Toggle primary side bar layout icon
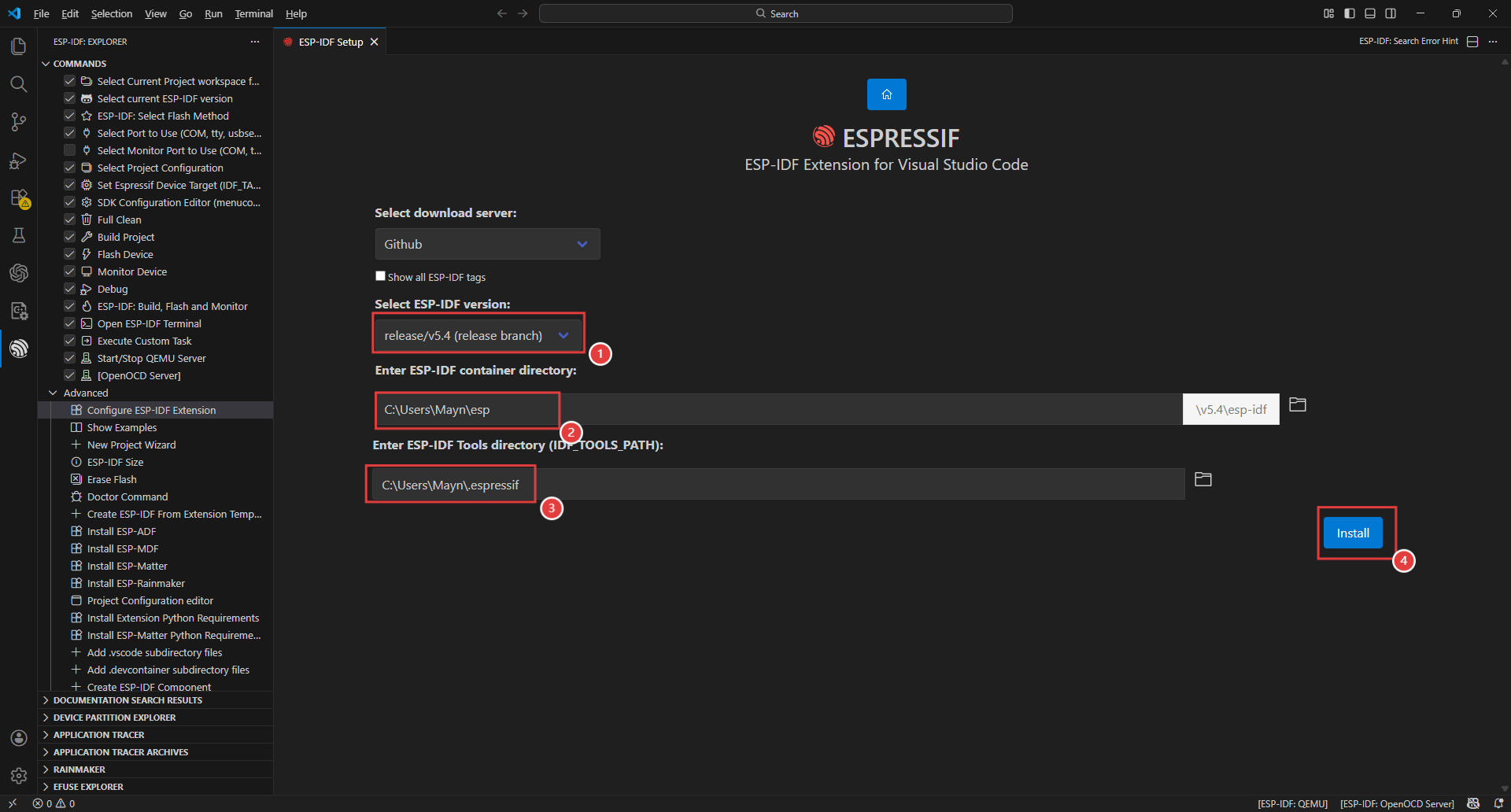This screenshot has height=812, width=1511. click(1350, 13)
